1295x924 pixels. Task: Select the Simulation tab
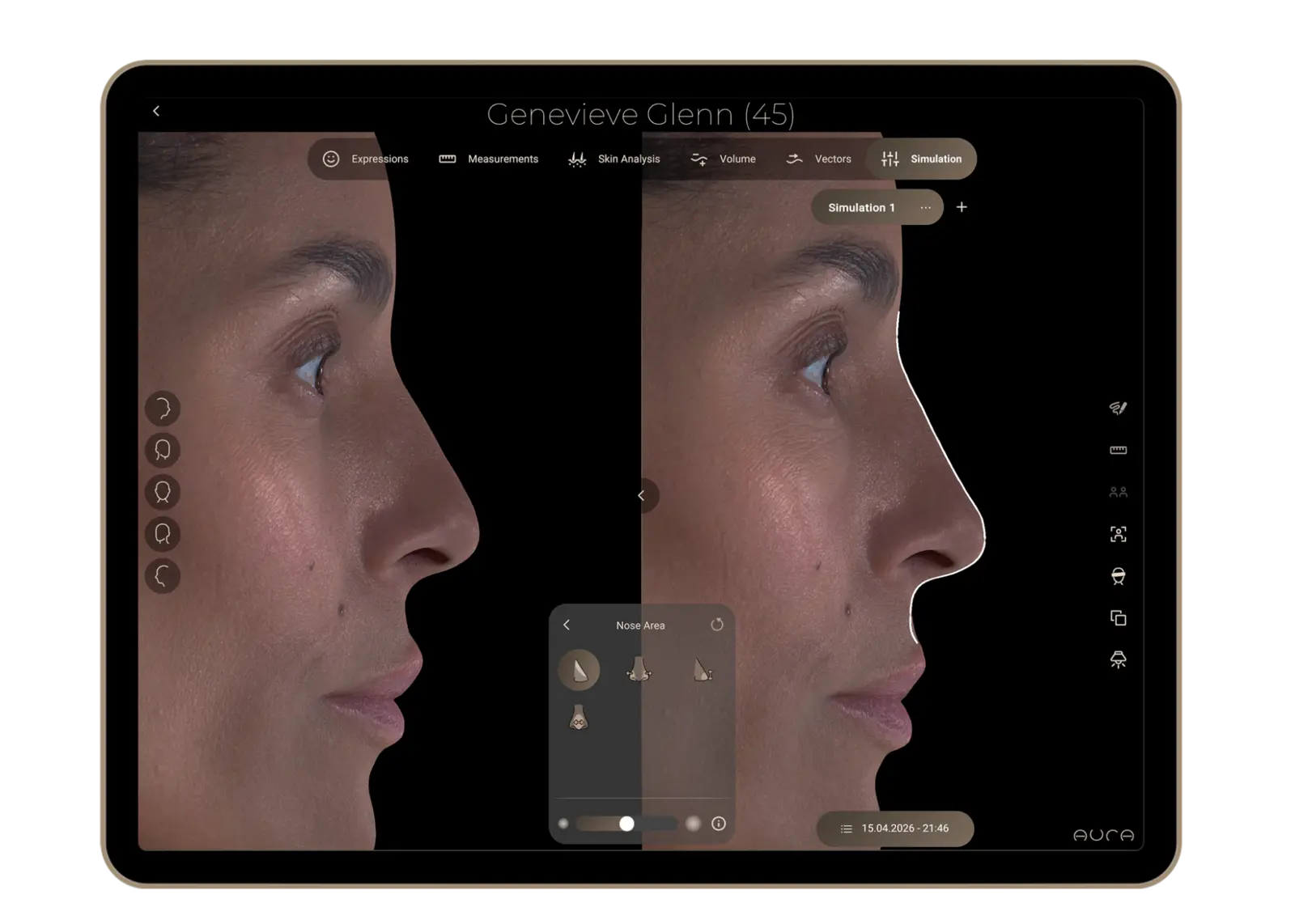(922, 159)
